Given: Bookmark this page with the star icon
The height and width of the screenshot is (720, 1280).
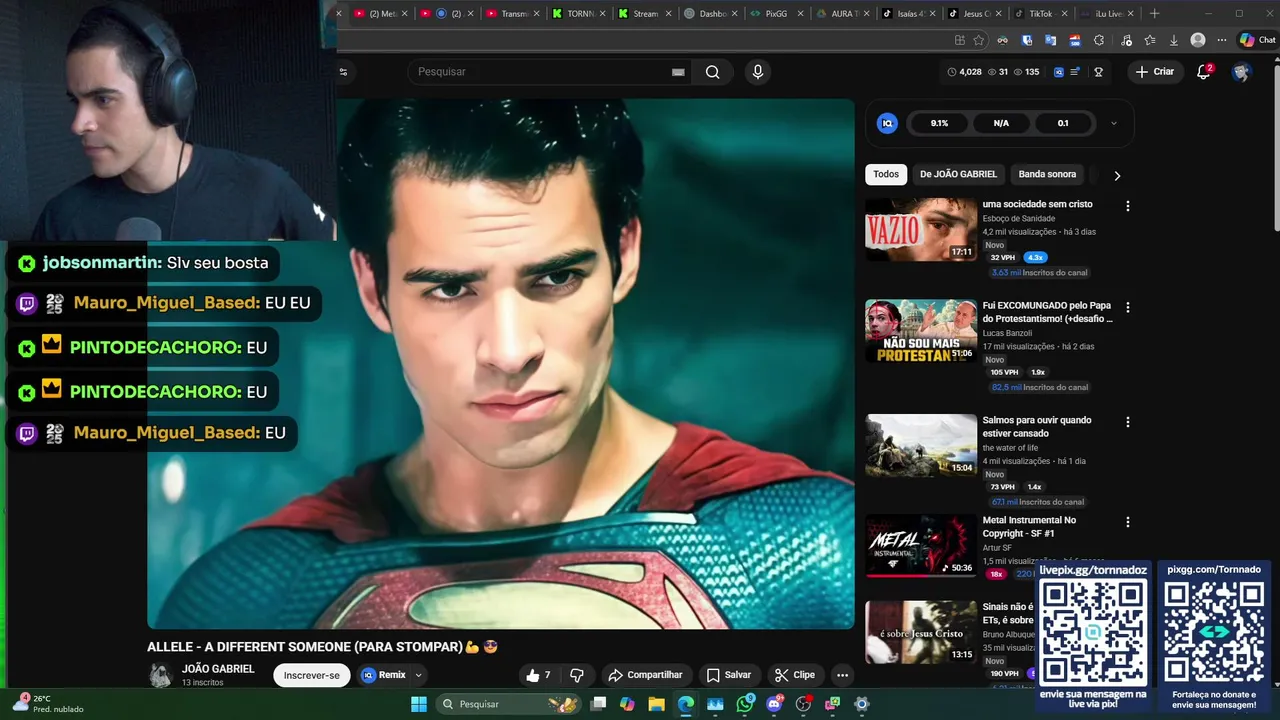Looking at the screenshot, I should [979, 40].
